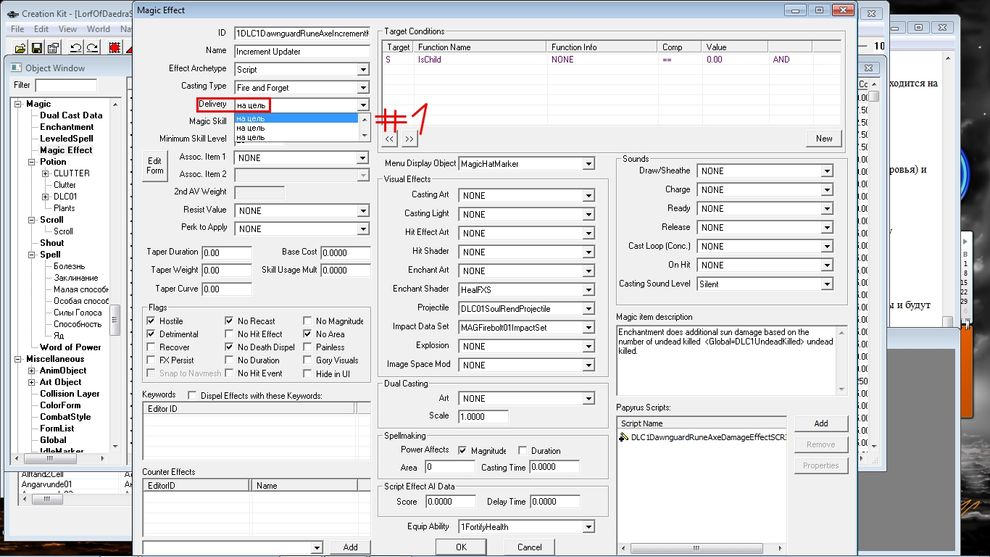The height and width of the screenshot is (557, 990).
Task: Open the Effect Archetype dropdown
Action: 363,70
